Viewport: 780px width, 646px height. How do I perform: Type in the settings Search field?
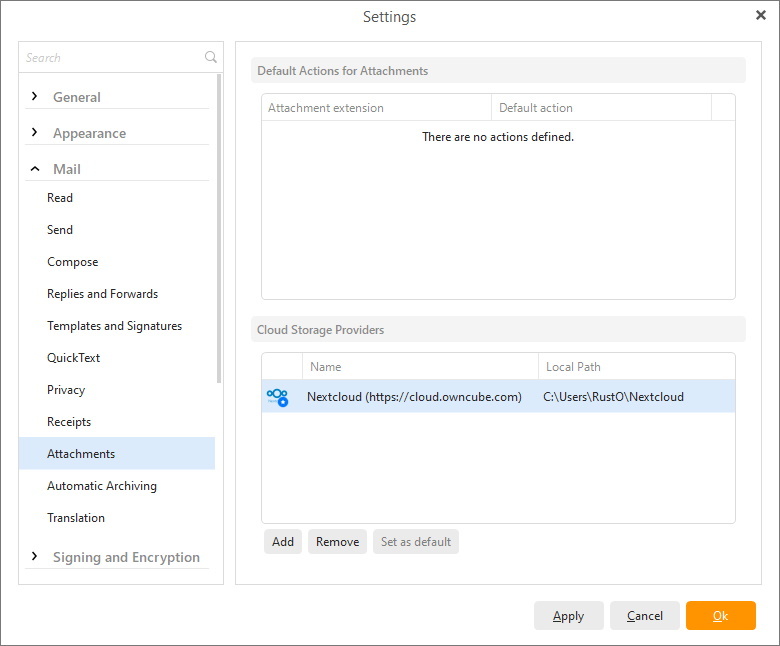(x=110, y=58)
